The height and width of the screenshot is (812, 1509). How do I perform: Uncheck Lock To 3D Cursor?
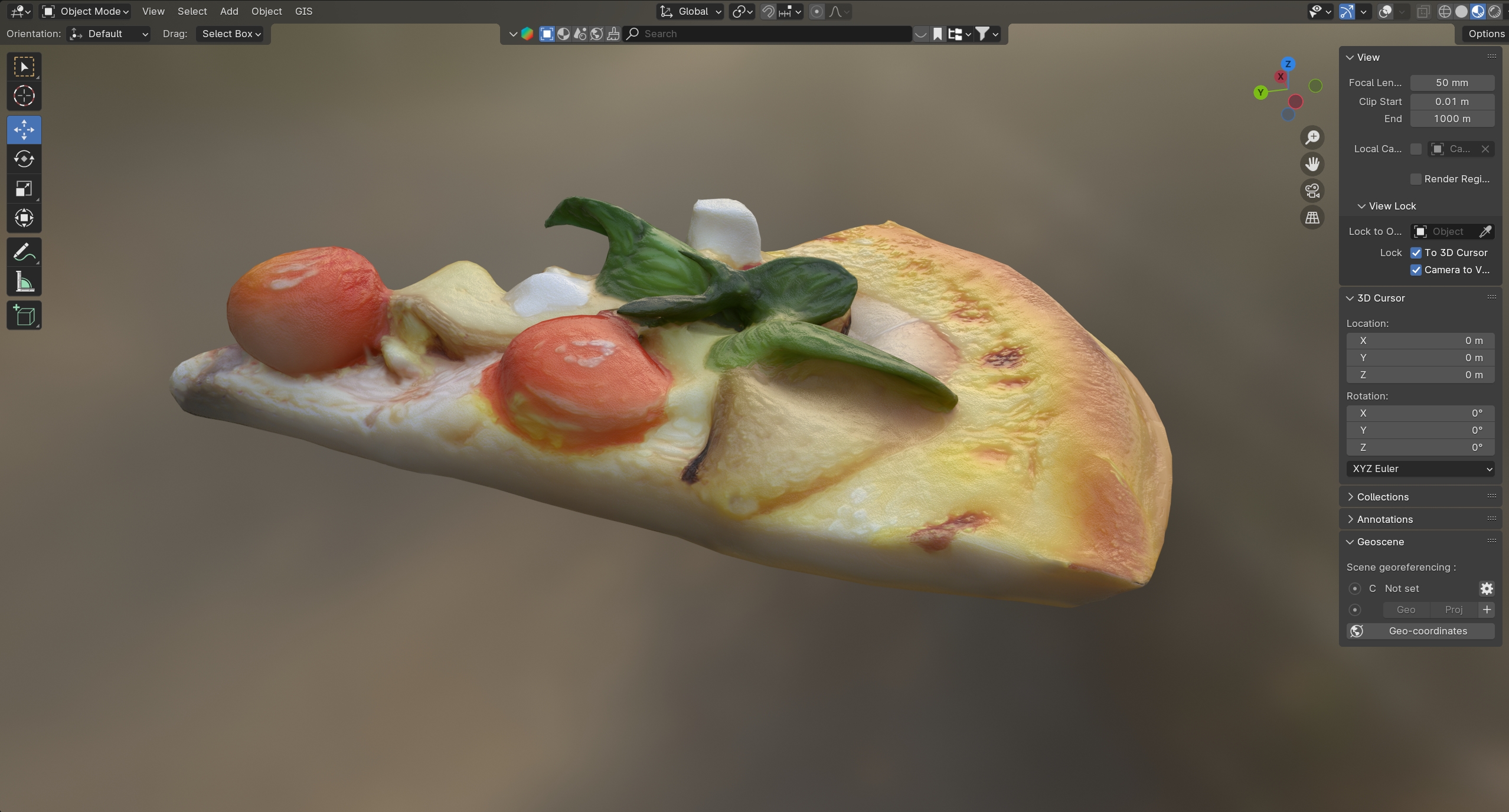click(1416, 253)
